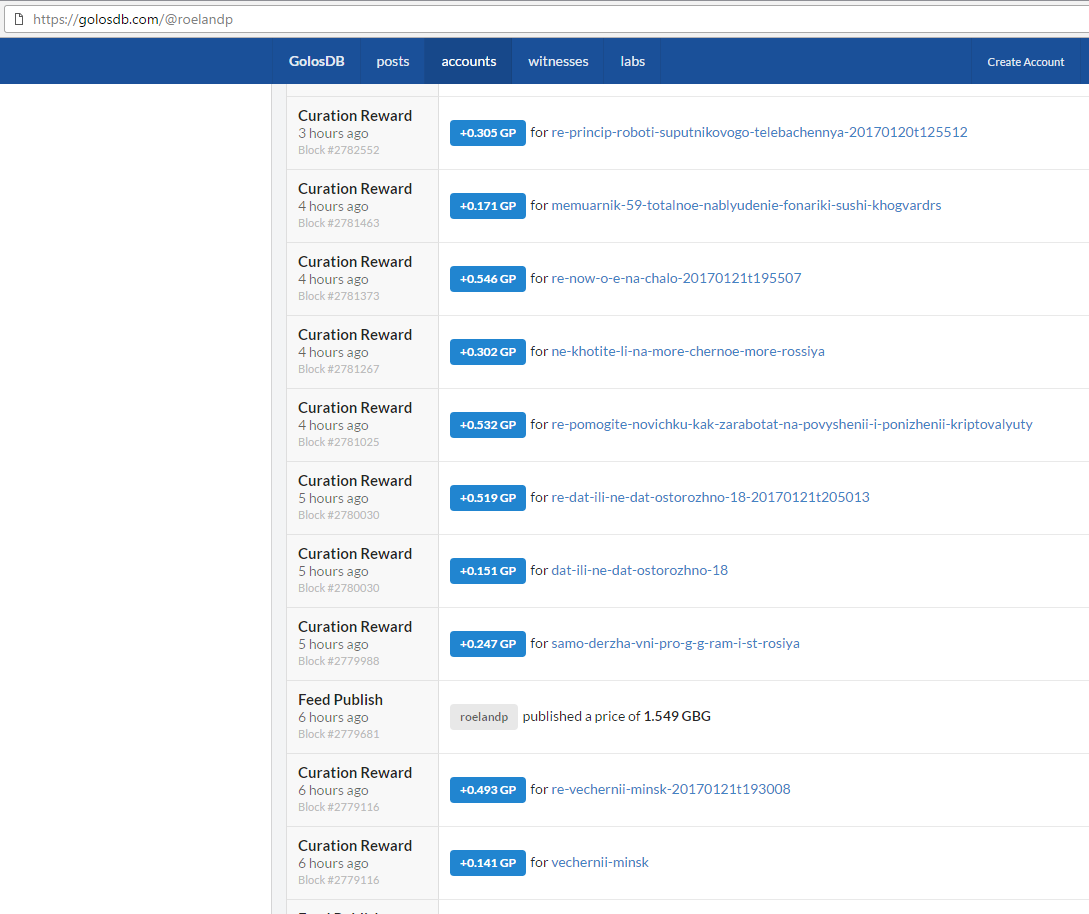Click the Feed Publish row title
Image resolution: width=1089 pixels, height=914 pixels.
(x=340, y=699)
